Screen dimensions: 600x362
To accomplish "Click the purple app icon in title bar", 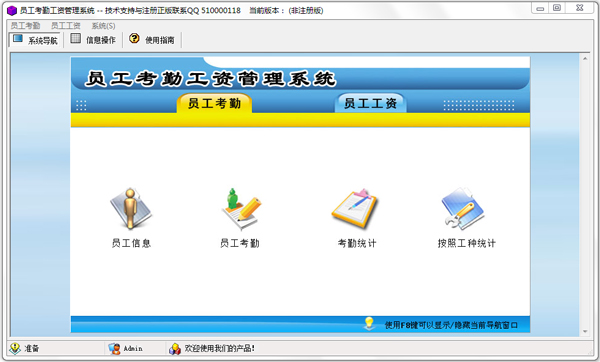I will (12, 10).
